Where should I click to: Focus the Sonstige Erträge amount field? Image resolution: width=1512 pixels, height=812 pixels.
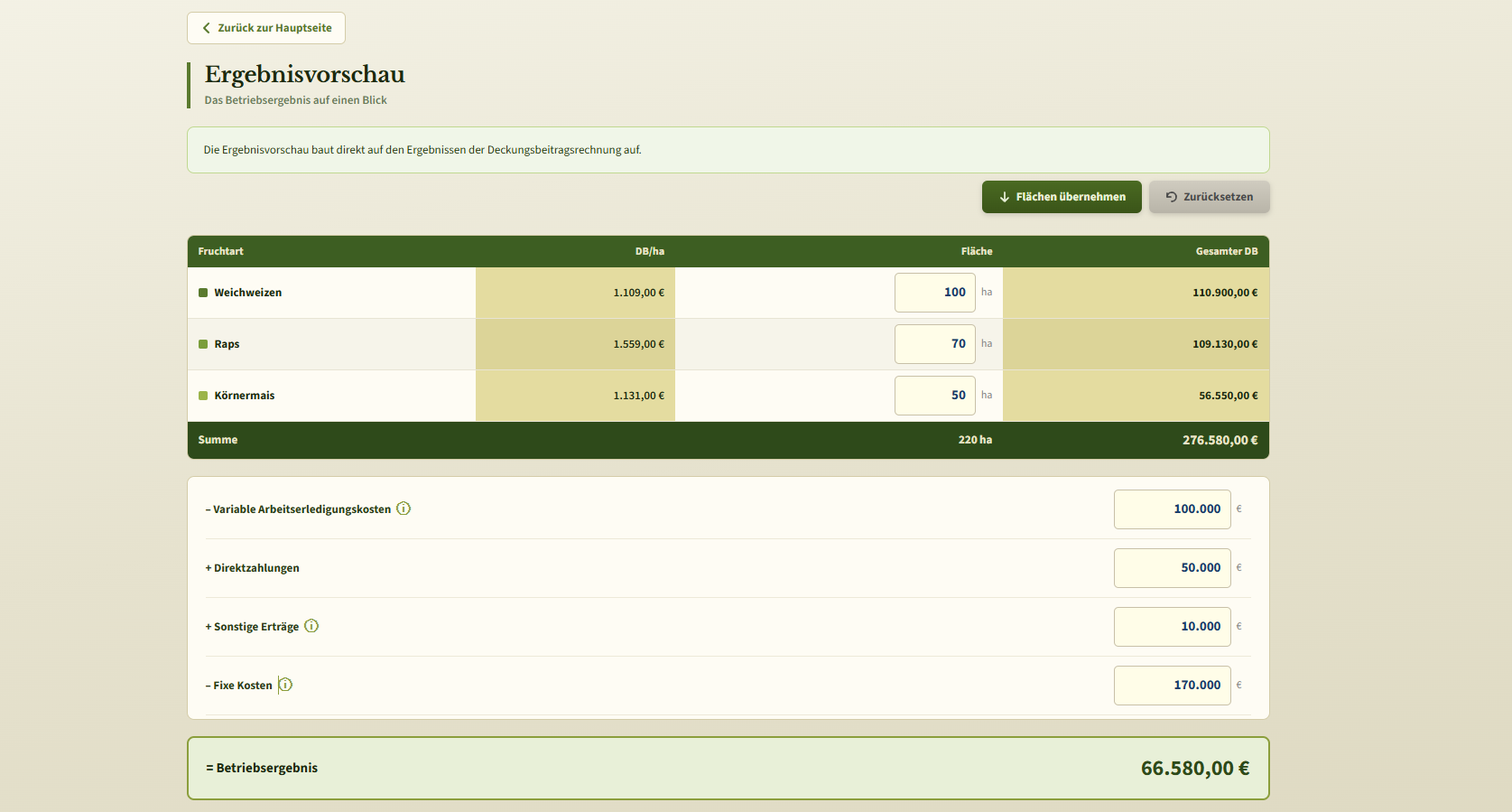pos(1173,627)
